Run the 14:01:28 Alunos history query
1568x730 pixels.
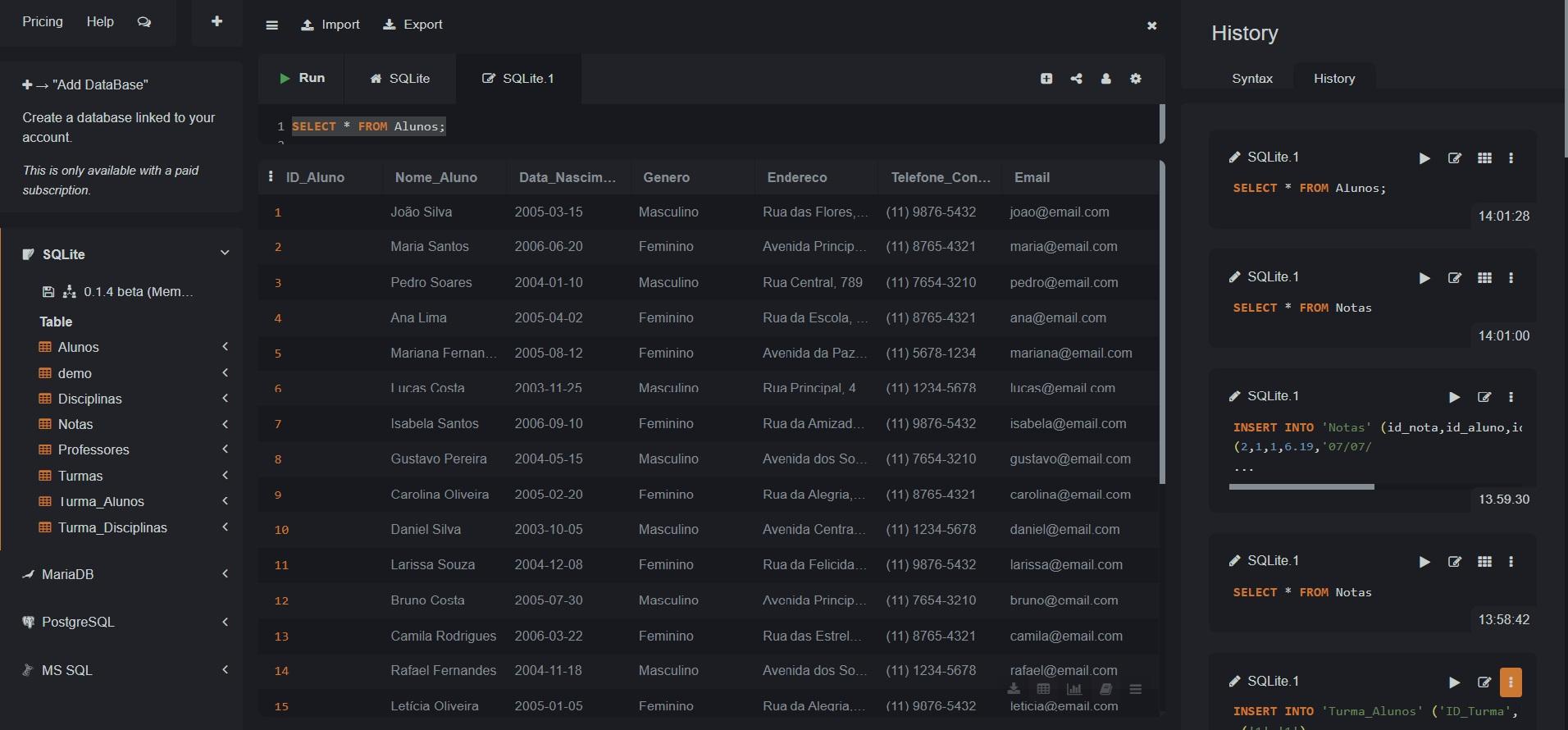click(1424, 158)
